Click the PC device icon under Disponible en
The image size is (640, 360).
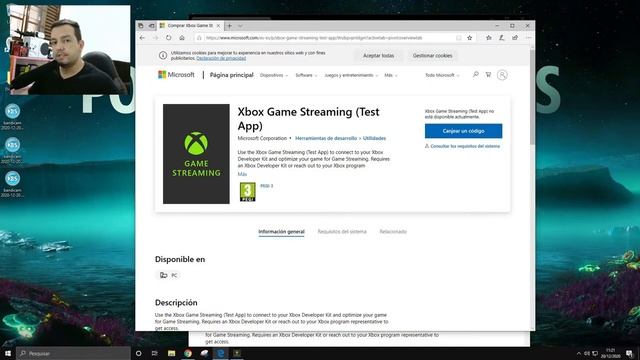click(x=164, y=275)
